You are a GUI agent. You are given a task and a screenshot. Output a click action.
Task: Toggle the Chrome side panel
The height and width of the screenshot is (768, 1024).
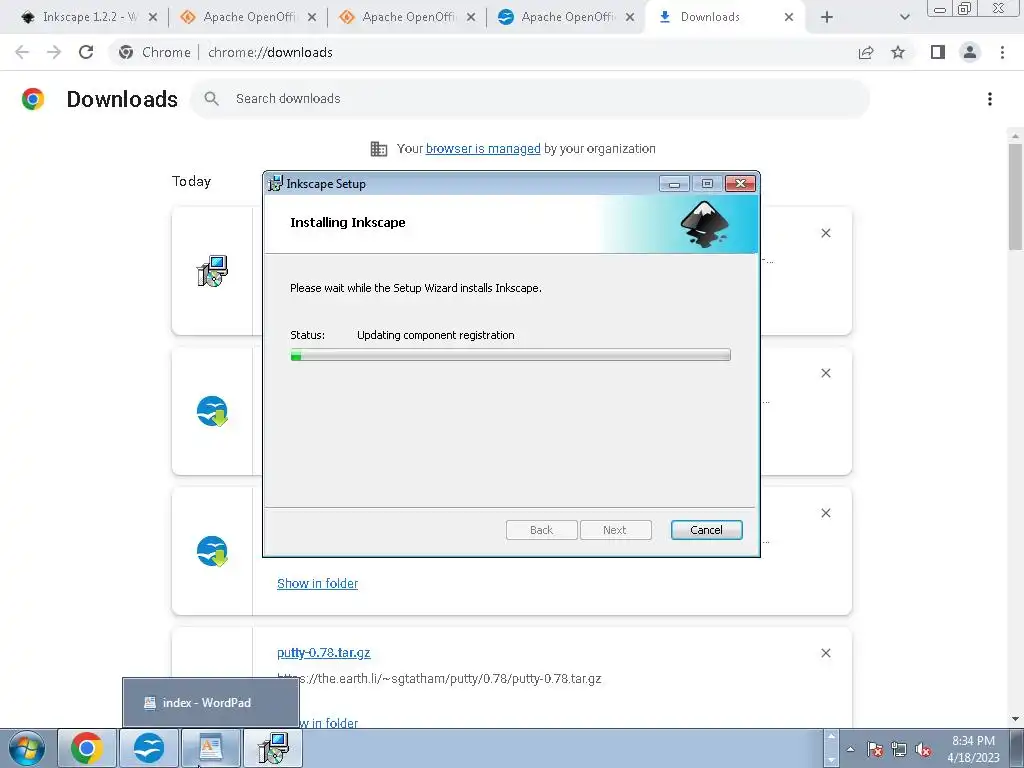pos(938,52)
